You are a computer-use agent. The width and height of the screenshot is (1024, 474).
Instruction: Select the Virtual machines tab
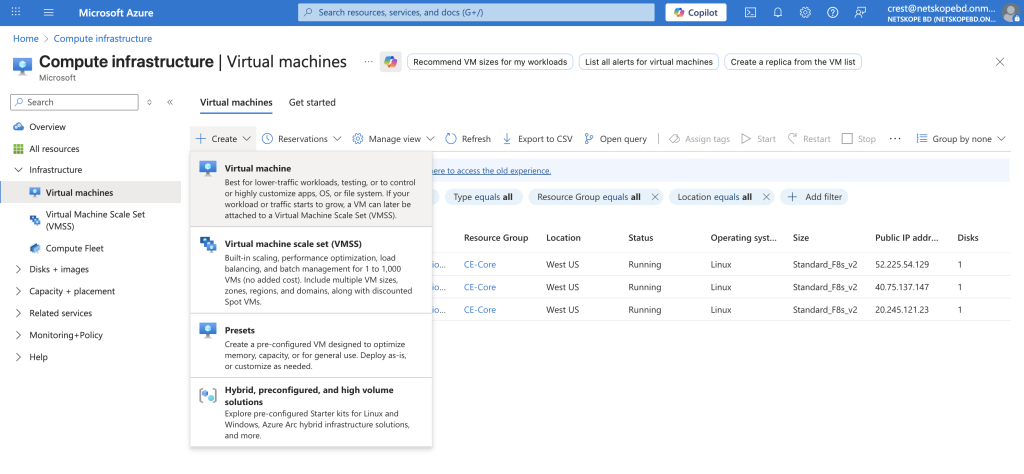pyautogui.click(x=236, y=103)
